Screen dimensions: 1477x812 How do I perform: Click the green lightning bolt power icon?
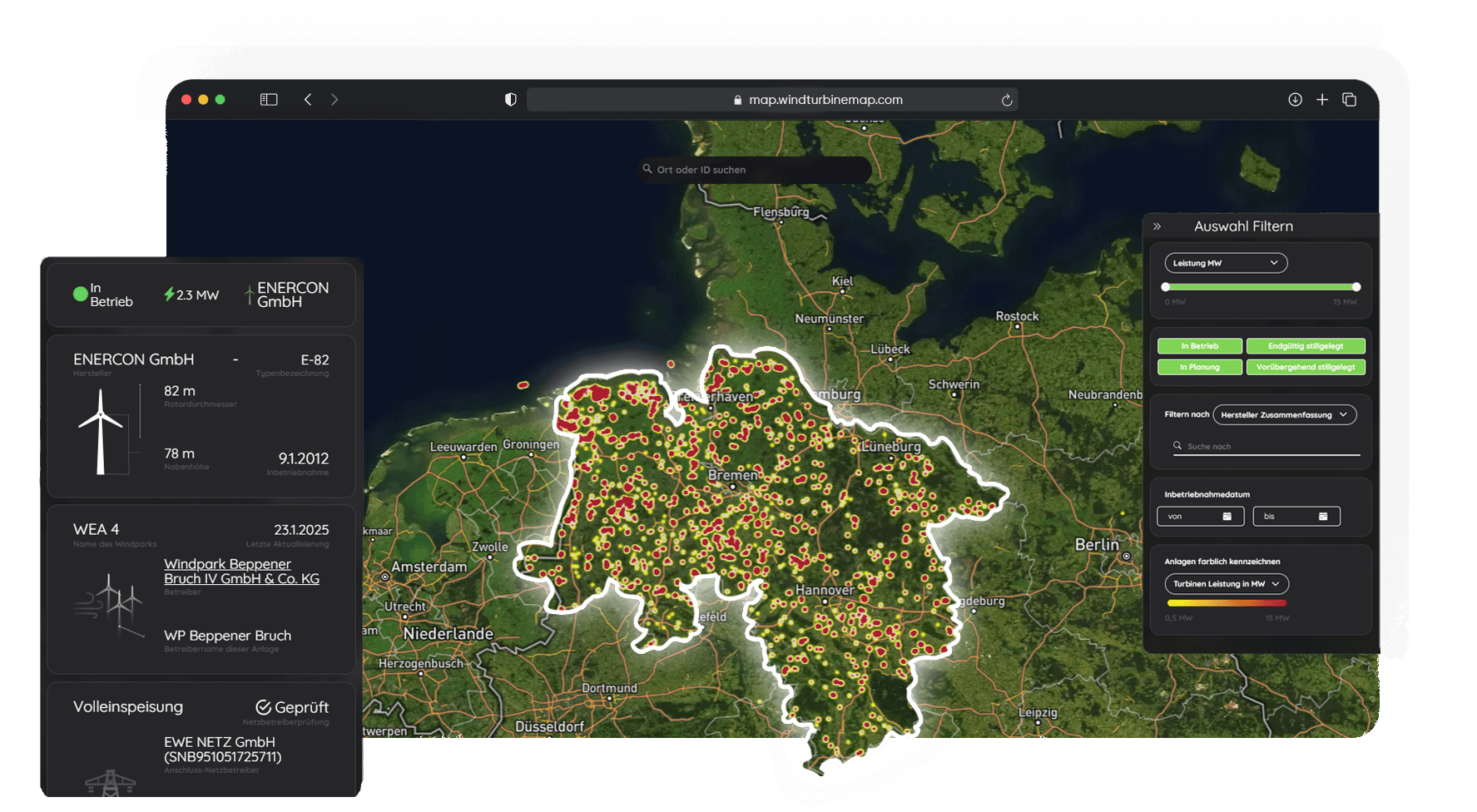[171, 295]
